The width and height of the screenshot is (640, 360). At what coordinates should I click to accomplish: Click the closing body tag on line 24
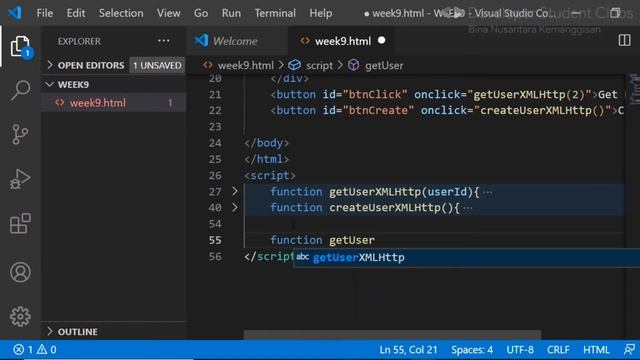click(x=267, y=143)
